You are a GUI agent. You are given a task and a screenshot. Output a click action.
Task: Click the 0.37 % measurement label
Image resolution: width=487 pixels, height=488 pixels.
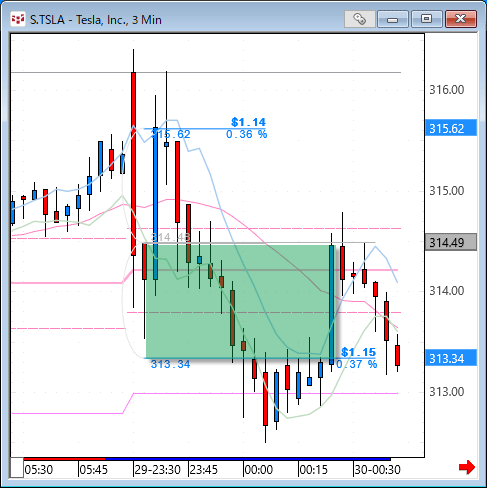[357, 364]
